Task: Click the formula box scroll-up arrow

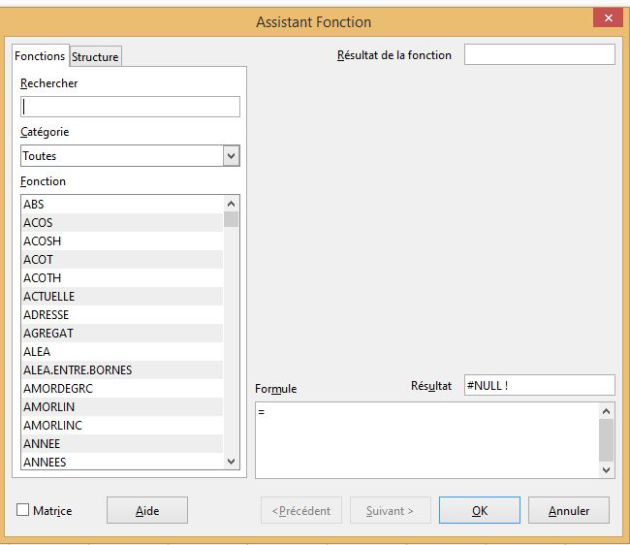Action: click(x=606, y=411)
